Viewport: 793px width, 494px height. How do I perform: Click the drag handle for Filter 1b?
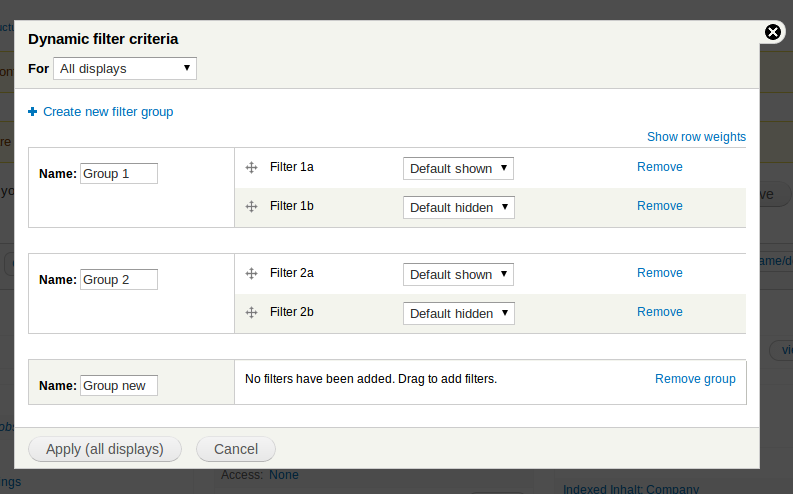(252, 206)
